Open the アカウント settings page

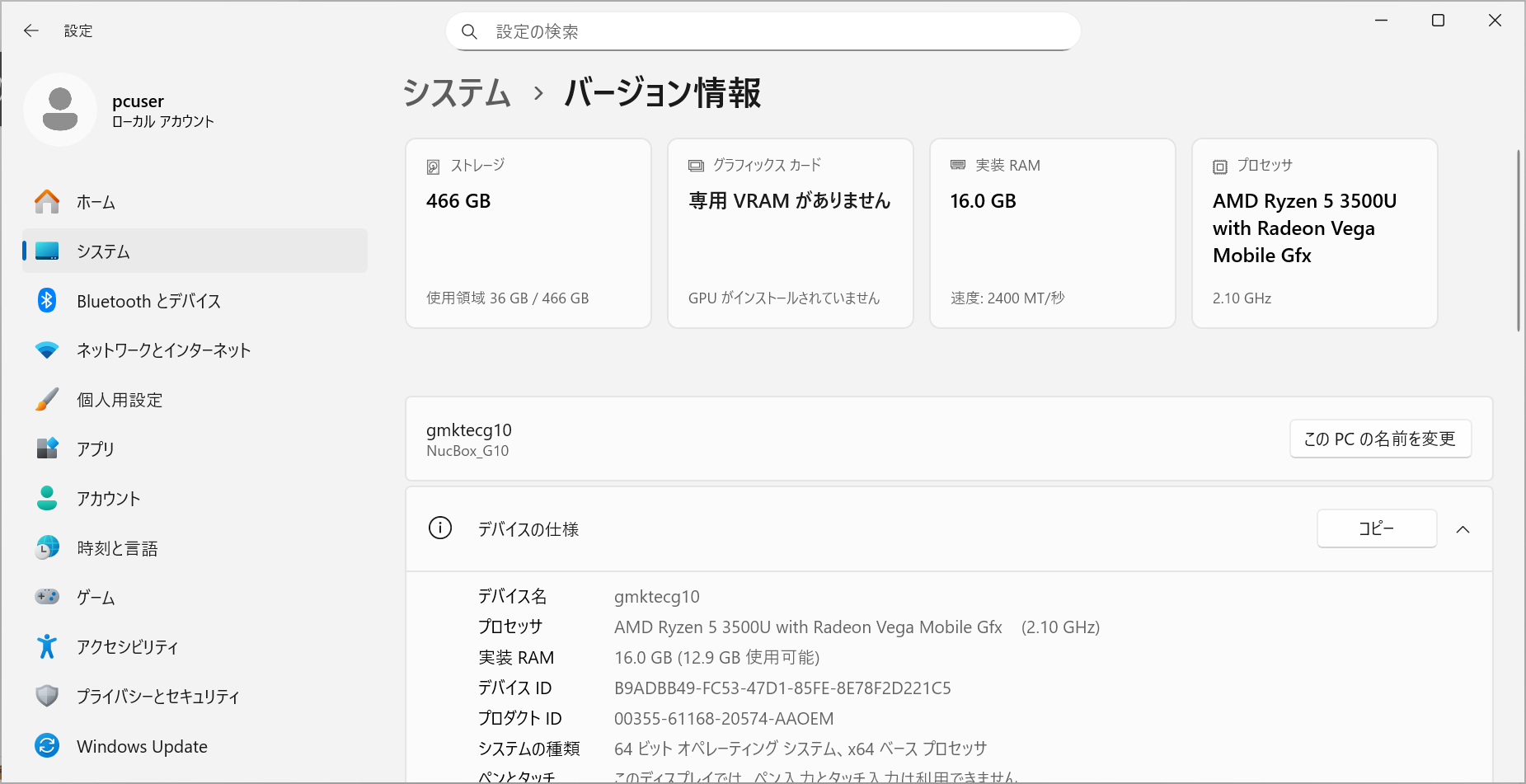(x=108, y=499)
